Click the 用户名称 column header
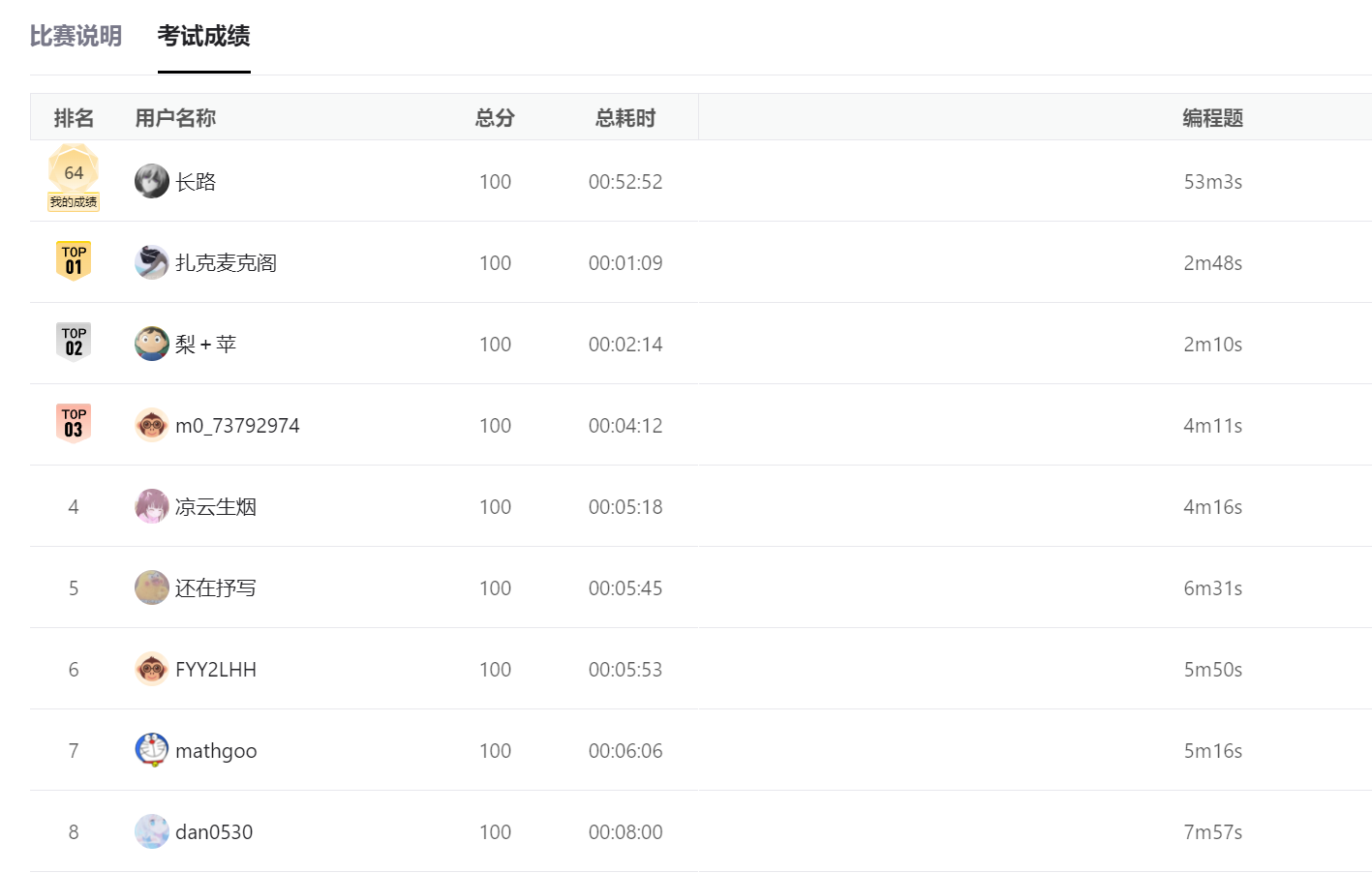 coord(175,118)
